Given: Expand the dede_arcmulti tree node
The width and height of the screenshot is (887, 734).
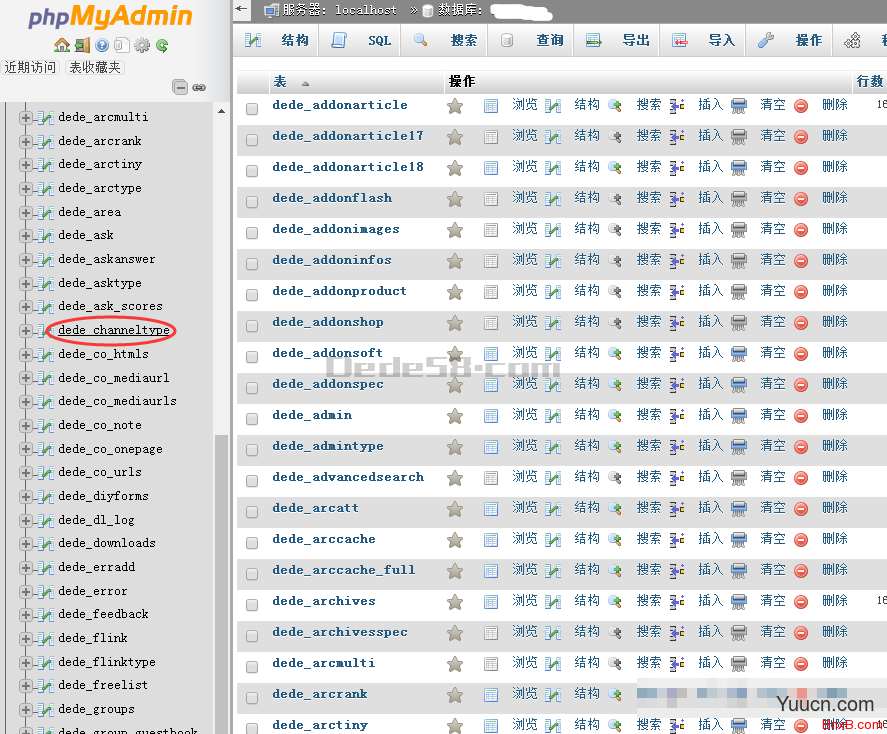Looking at the screenshot, I should 25,118.
